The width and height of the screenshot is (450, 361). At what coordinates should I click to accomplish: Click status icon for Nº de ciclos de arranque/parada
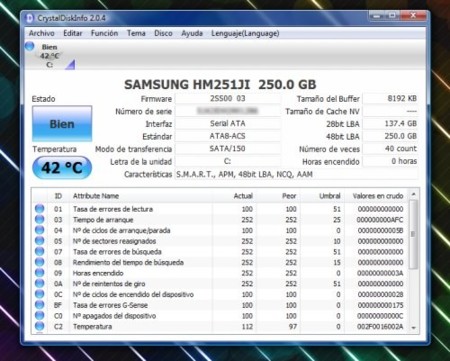(x=39, y=230)
